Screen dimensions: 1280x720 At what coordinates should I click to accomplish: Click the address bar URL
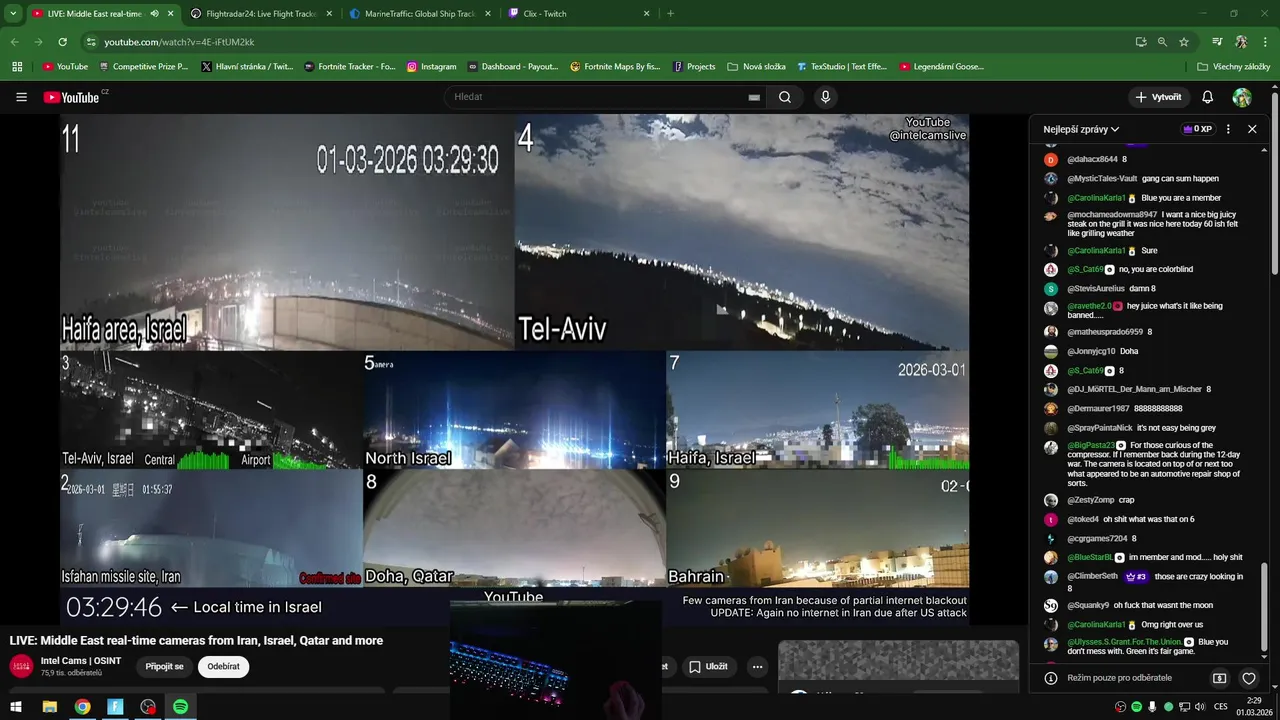point(180,42)
